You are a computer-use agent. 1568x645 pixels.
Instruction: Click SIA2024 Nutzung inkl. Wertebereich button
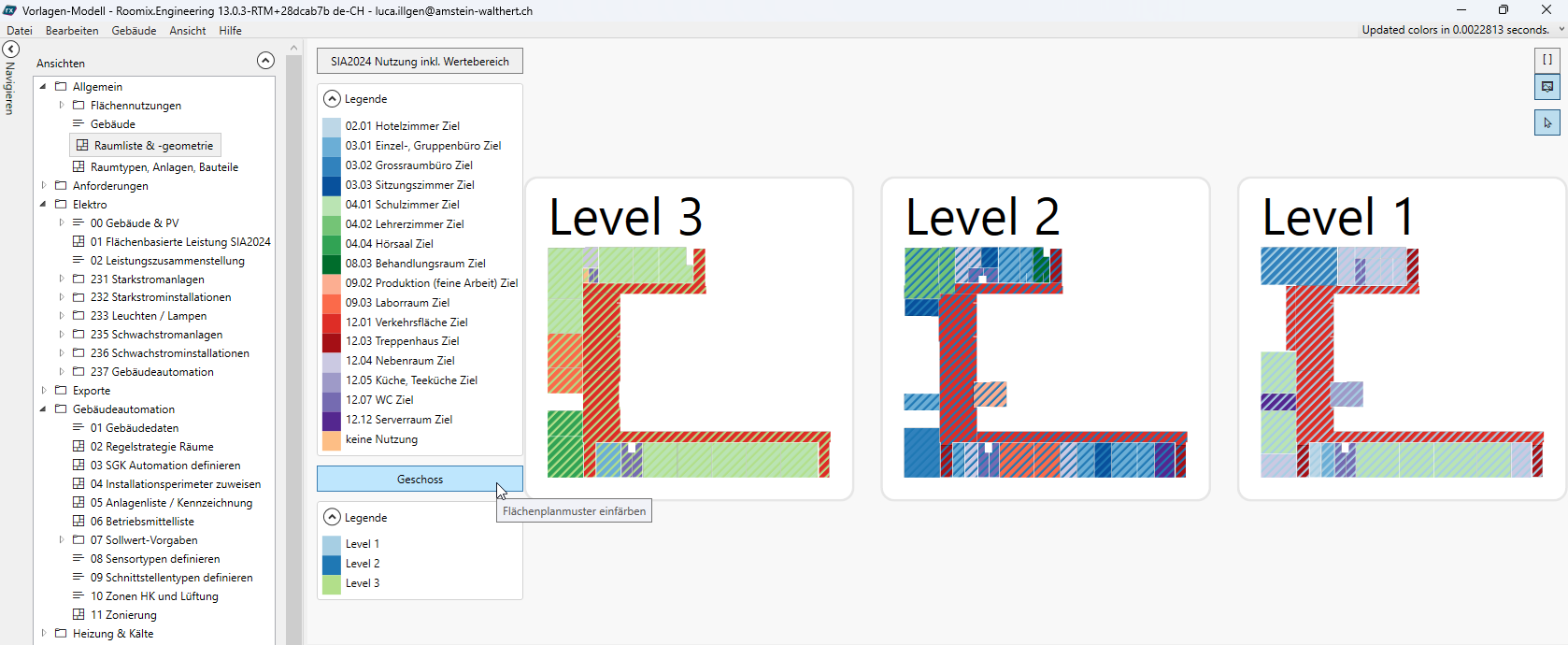point(420,62)
